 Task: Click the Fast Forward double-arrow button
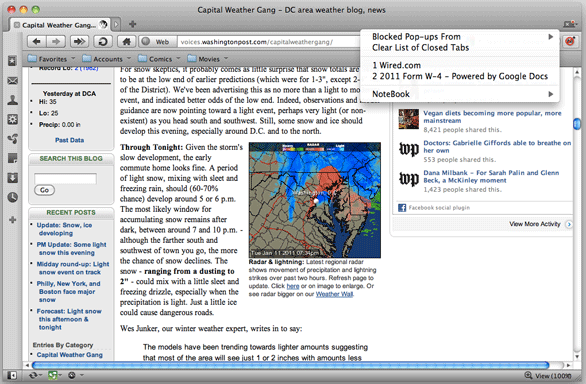[x=79, y=42]
